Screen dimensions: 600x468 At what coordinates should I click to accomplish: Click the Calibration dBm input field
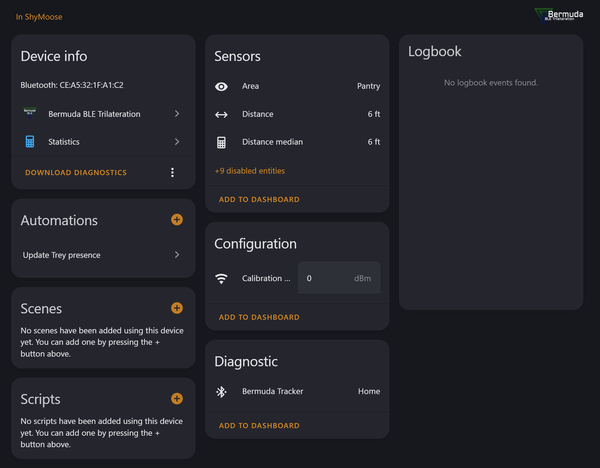tap(338, 278)
